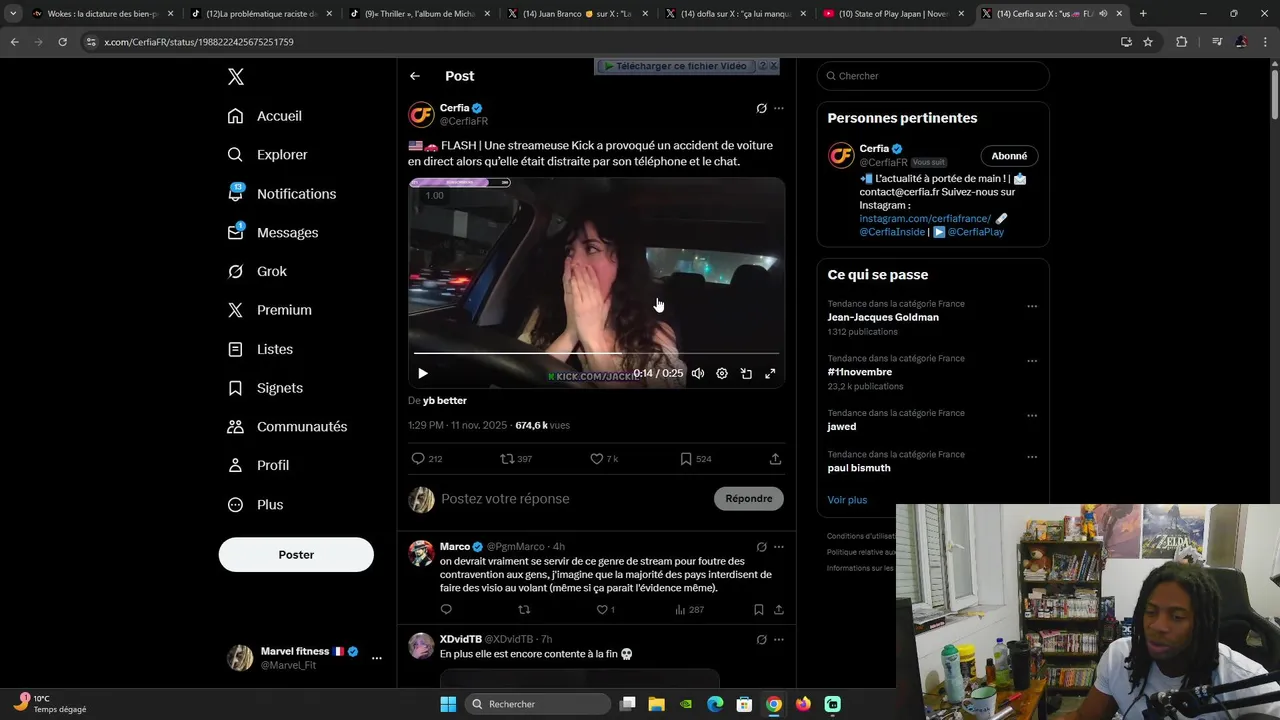
Task: Play the video
Action: tap(422, 373)
